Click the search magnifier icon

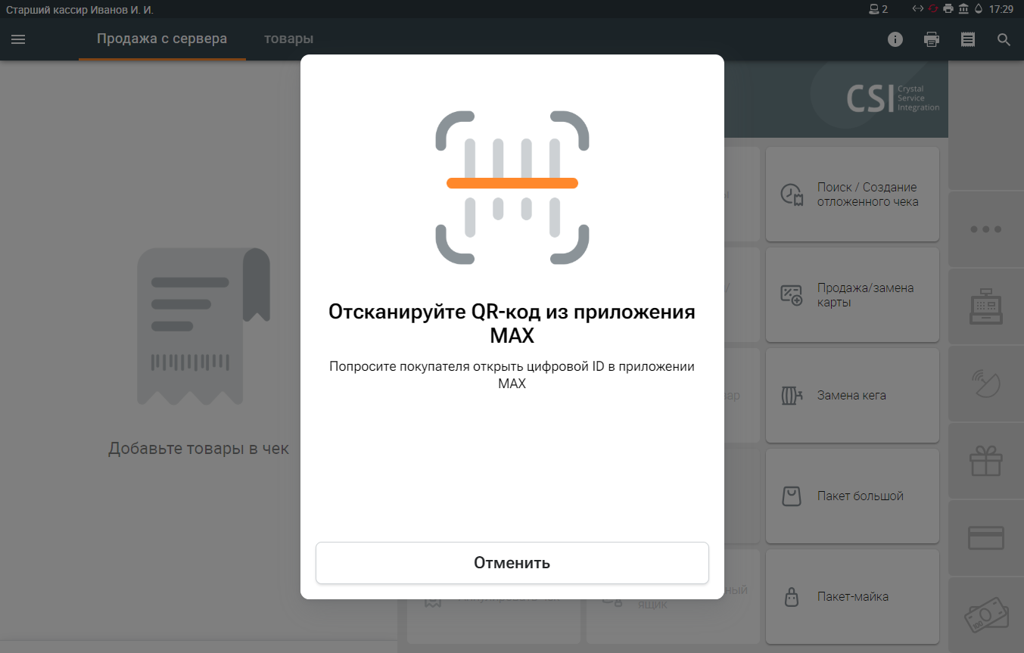click(1003, 40)
